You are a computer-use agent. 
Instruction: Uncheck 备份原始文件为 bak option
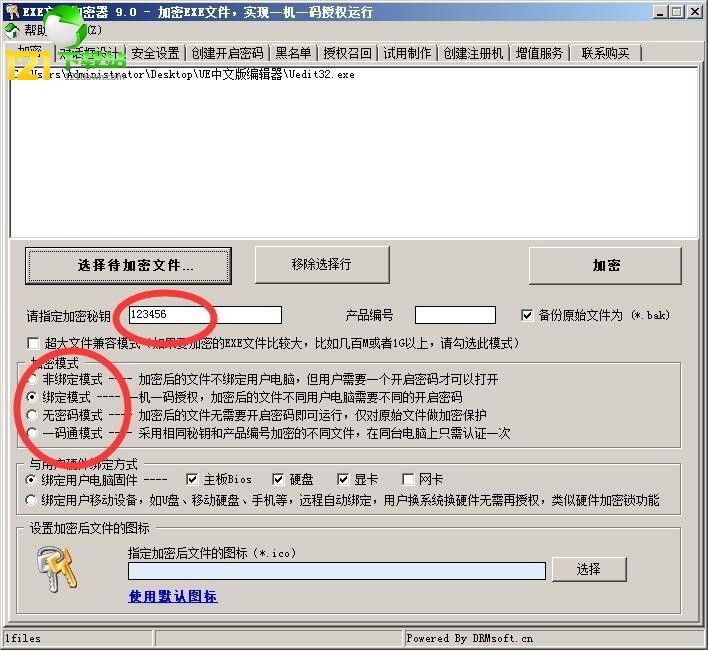[526, 315]
